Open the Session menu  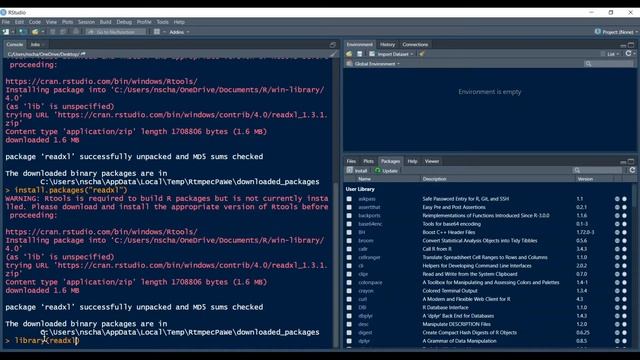86,22
